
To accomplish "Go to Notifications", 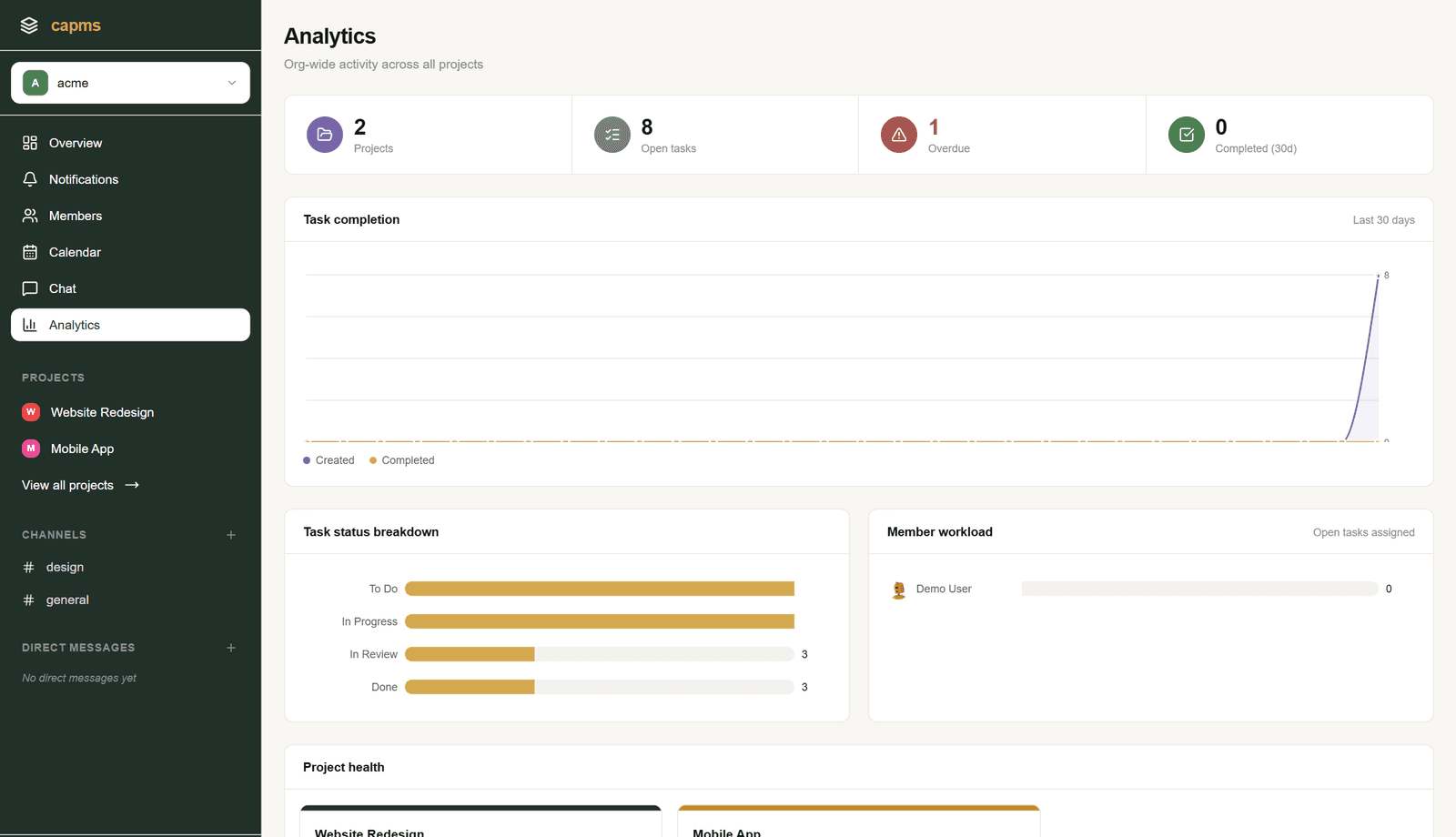I will point(130,179).
